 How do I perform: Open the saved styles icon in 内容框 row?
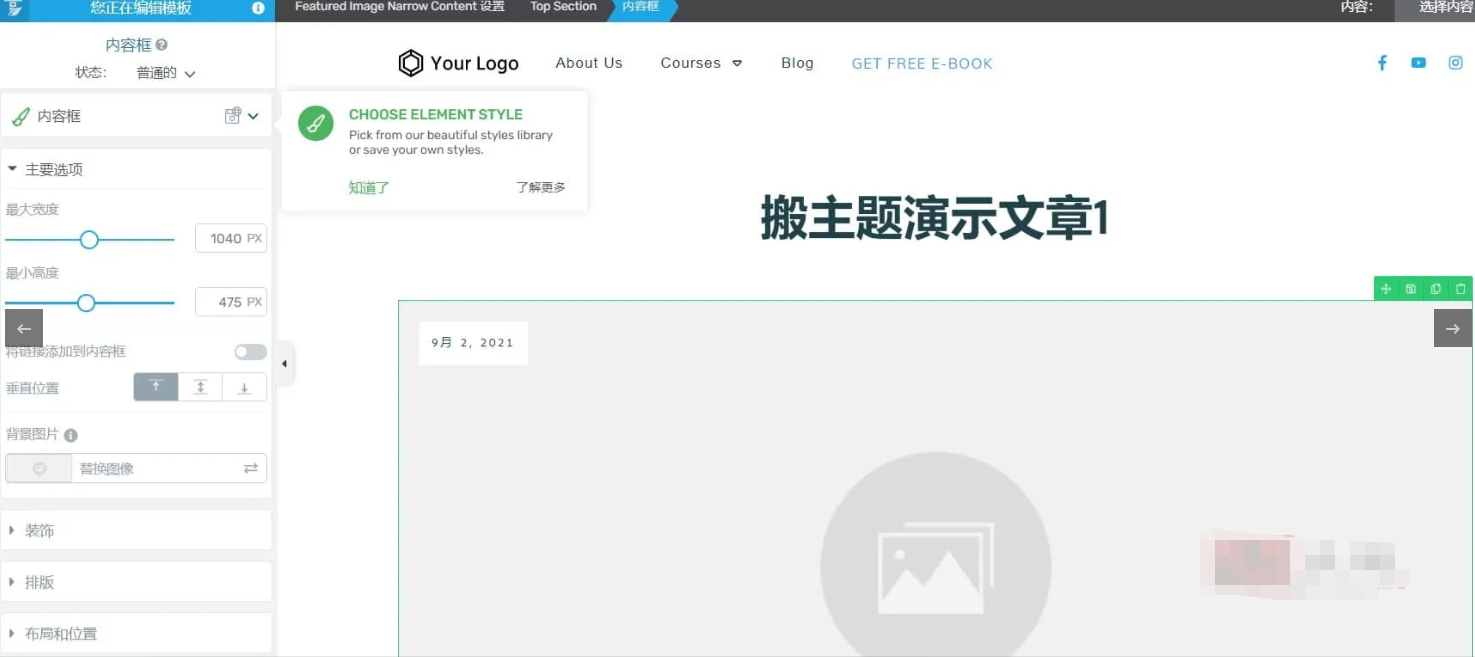click(233, 116)
